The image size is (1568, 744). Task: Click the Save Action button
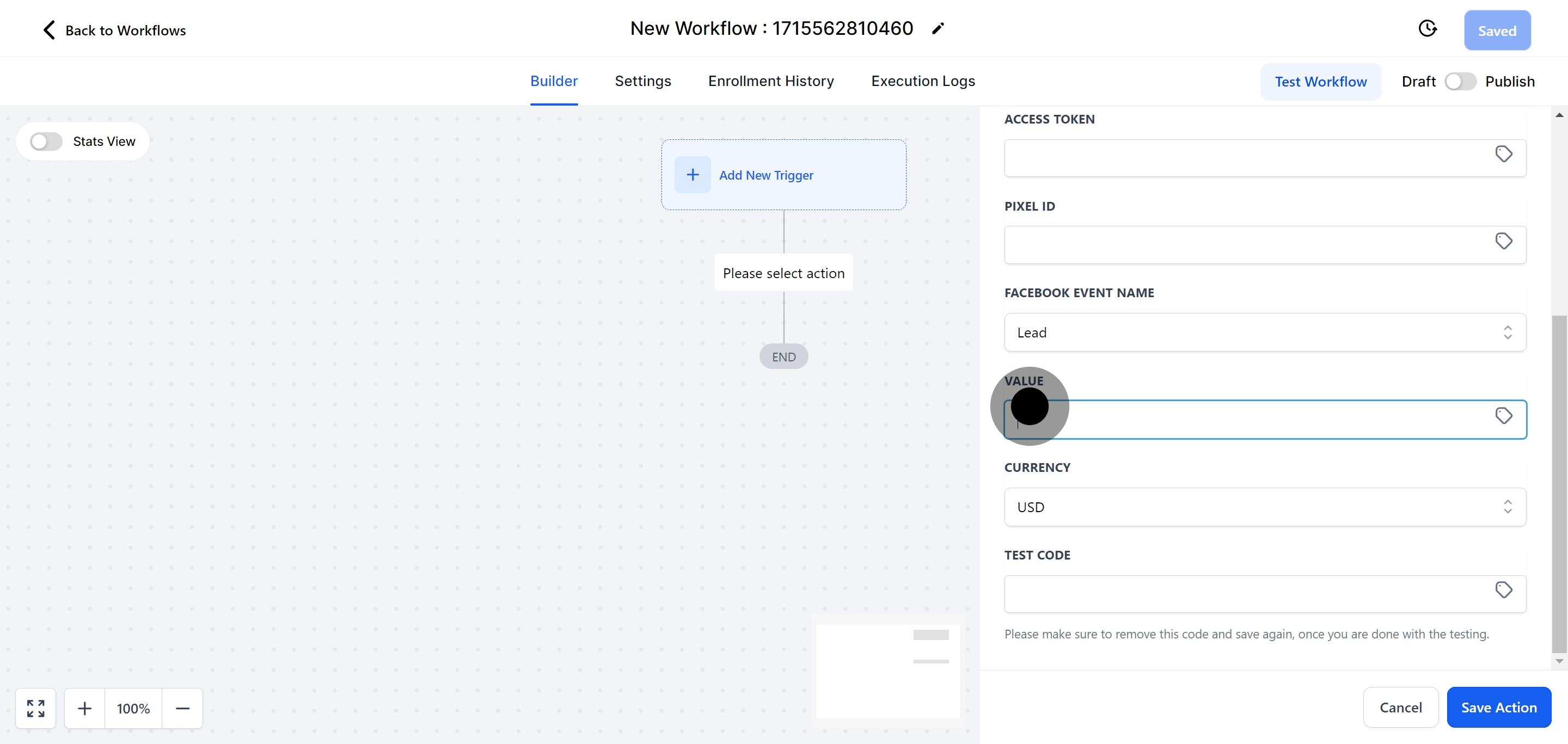coord(1498,708)
